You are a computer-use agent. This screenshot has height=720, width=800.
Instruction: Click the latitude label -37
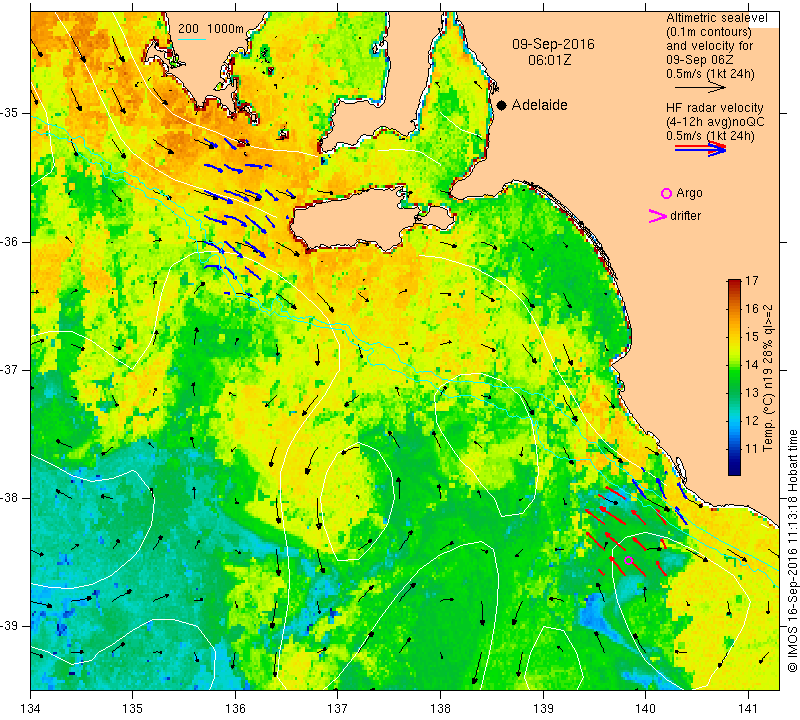pos(10,369)
